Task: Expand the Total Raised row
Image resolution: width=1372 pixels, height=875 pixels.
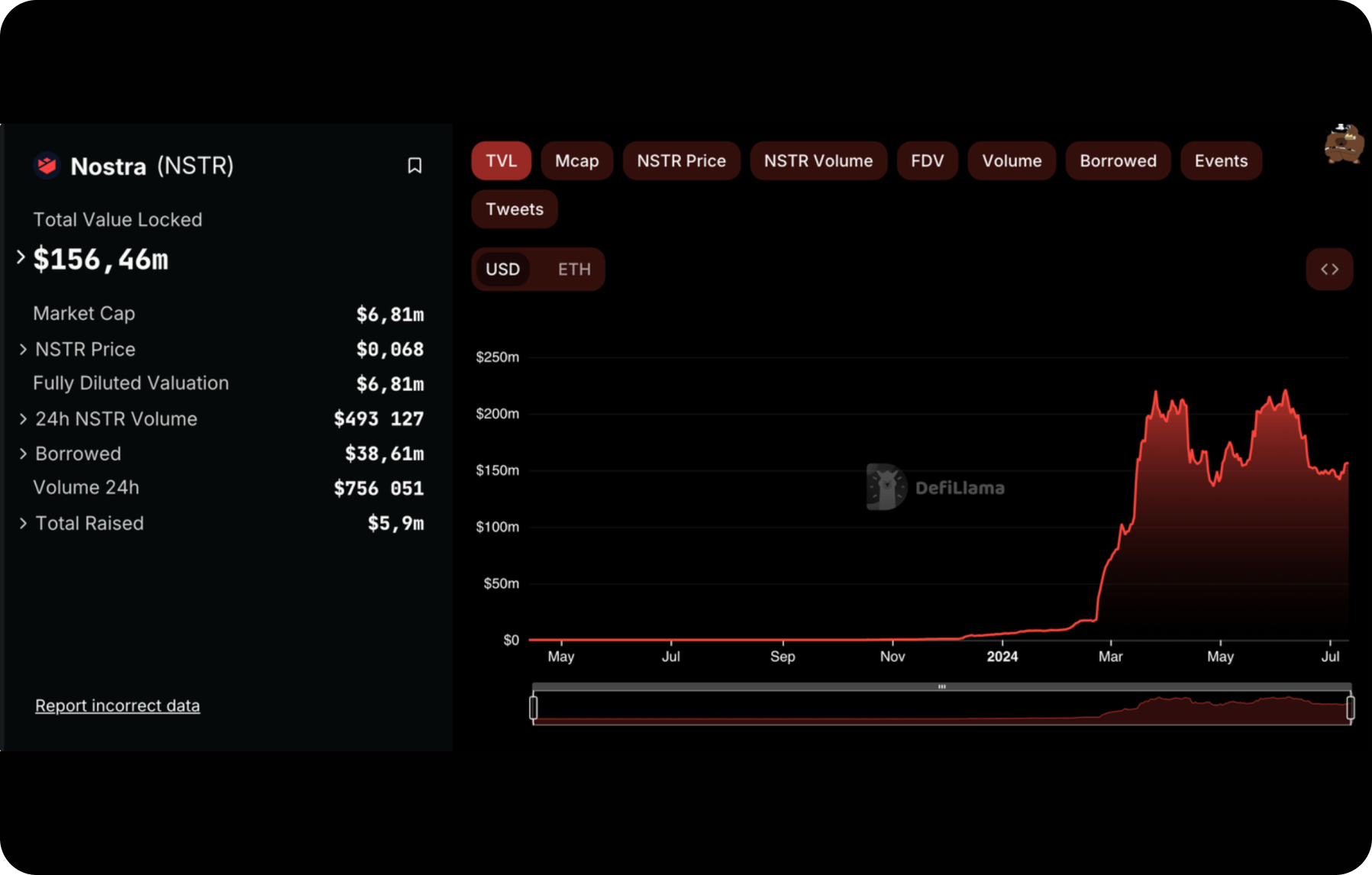Action: [x=23, y=523]
